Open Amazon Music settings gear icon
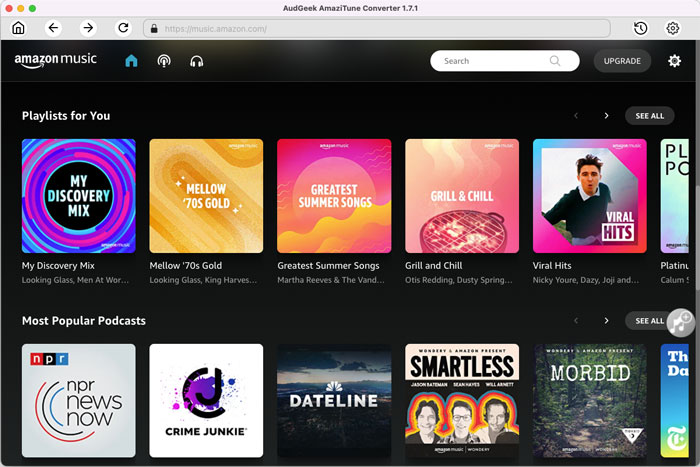The image size is (700, 467). pos(674,61)
